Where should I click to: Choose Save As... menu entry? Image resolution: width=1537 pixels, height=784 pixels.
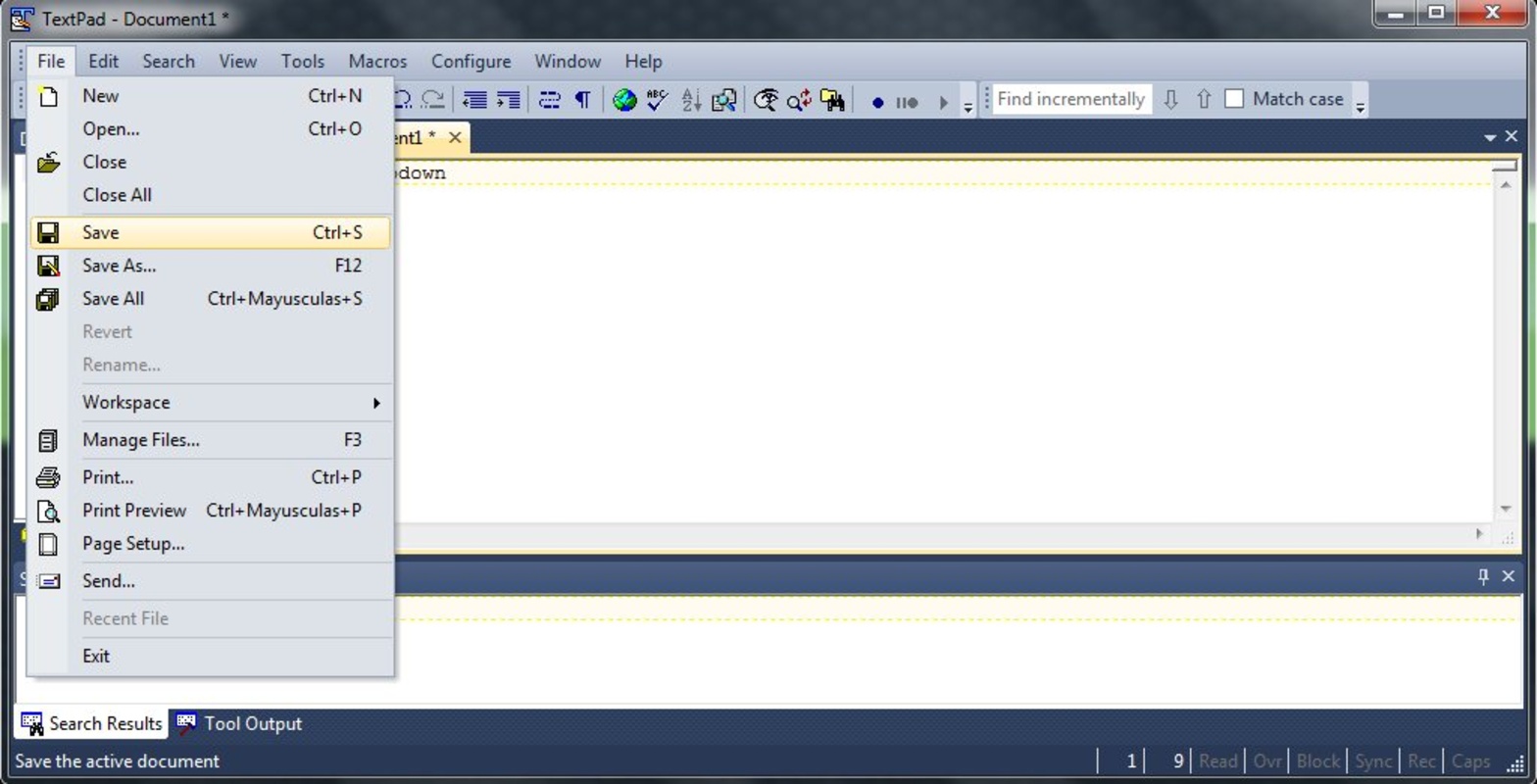tap(211, 266)
